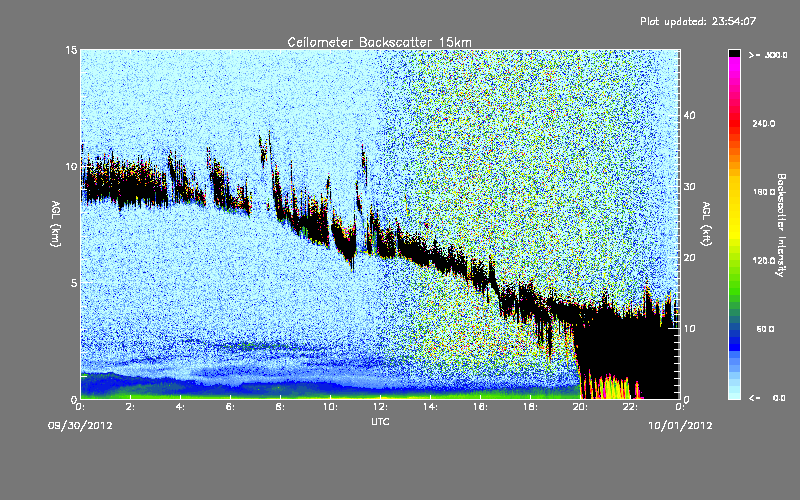Click the '<= 0.0' colorbar minimum label
This screenshot has height=500, width=800.
click(768, 398)
